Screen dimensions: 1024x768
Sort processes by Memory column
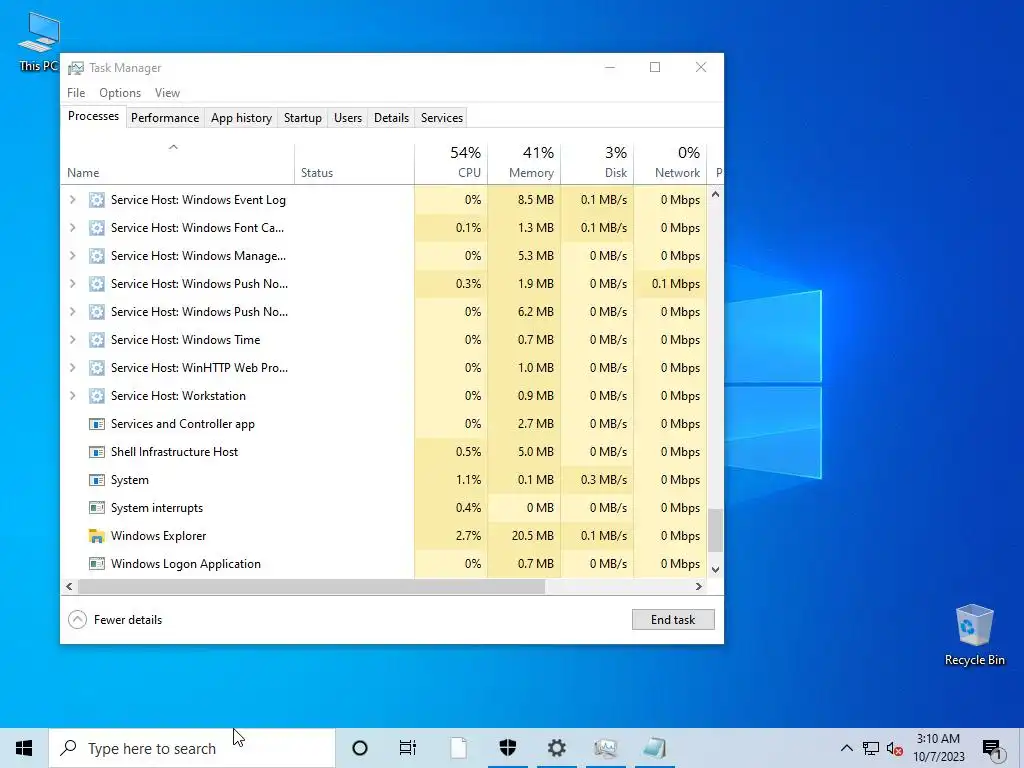(524, 164)
